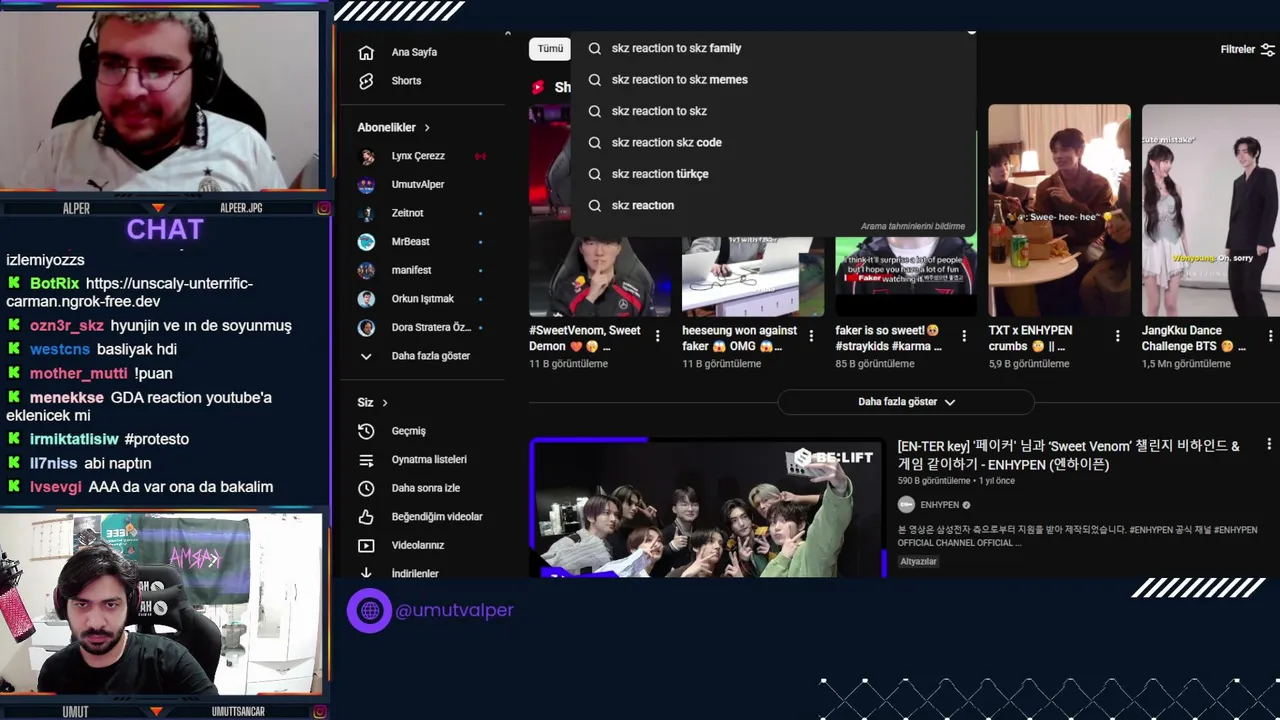The height and width of the screenshot is (720, 1280).
Task: Open options menu for heeseung won short
Action: click(x=811, y=337)
